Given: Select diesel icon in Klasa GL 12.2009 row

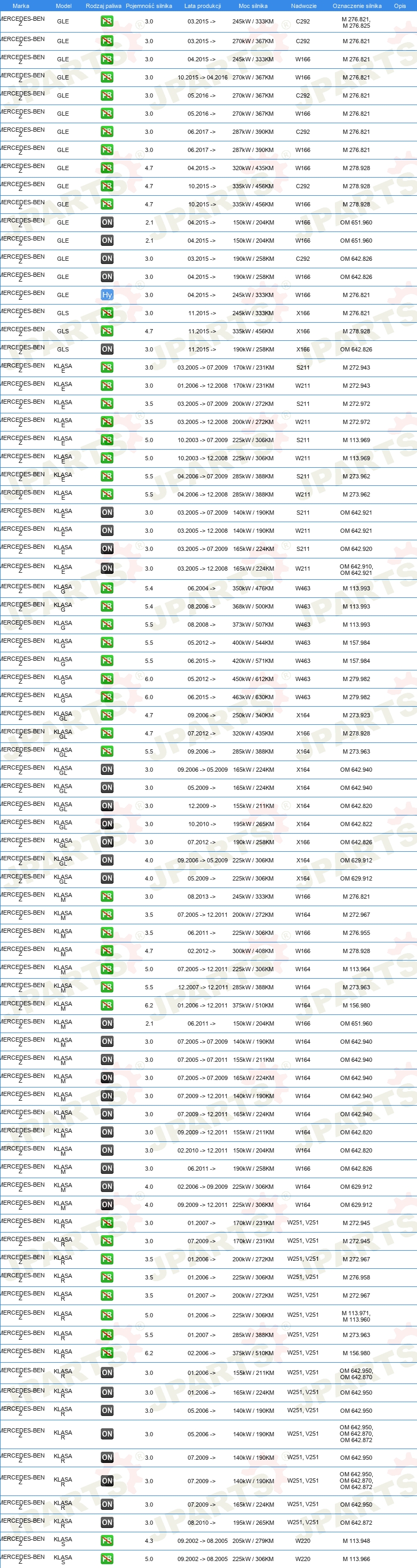Looking at the screenshot, I should pyautogui.click(x=107, y=806).
